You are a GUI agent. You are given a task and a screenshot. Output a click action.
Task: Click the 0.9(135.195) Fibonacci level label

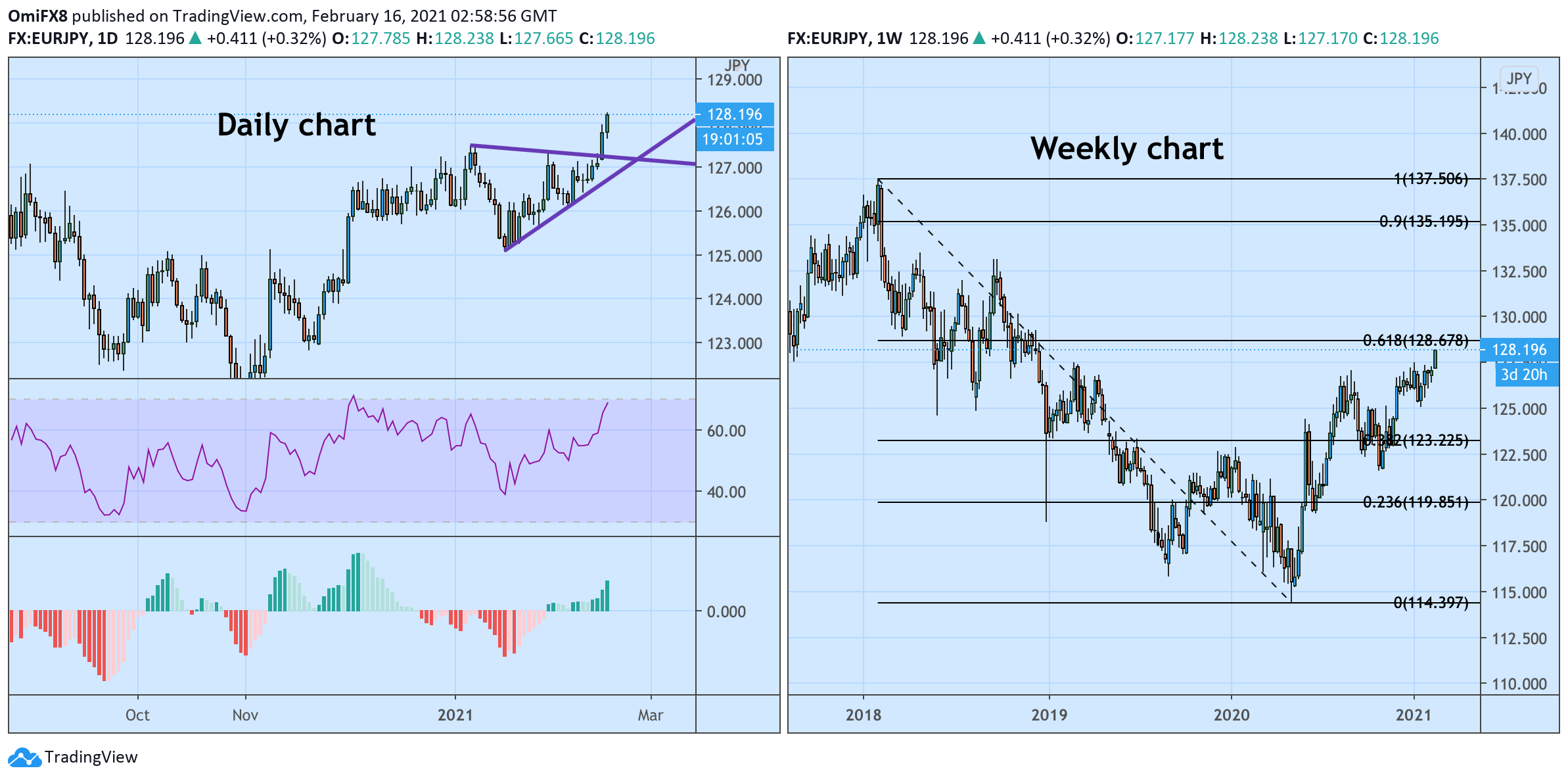(x=1423, y=222)
